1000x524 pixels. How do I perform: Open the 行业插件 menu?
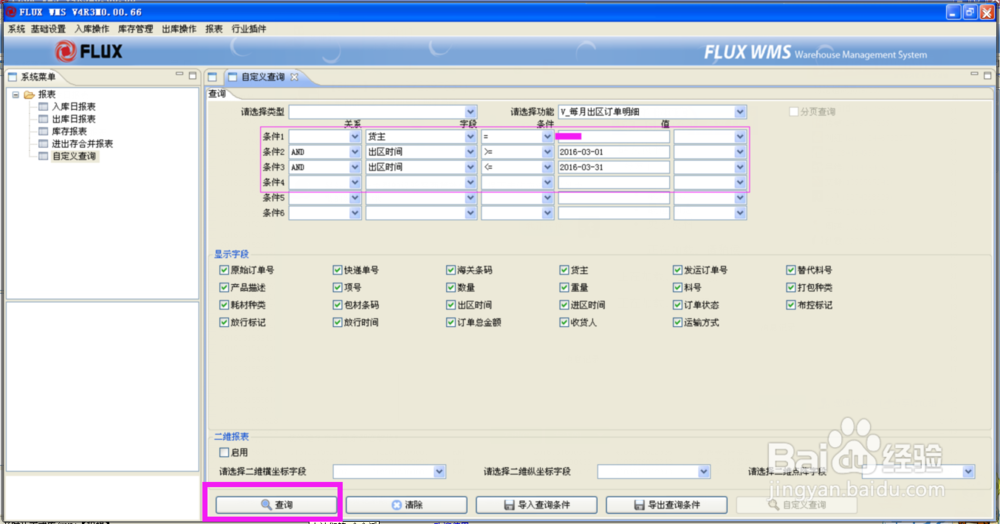coord(249,29)
